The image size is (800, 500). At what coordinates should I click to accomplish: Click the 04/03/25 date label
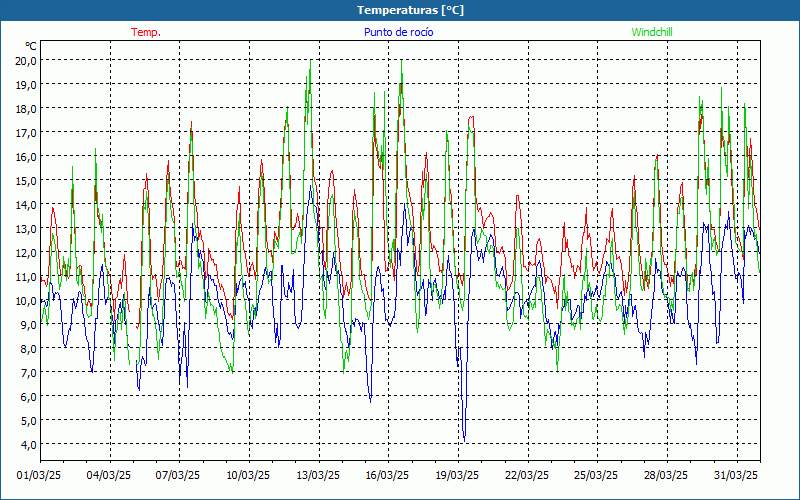pos(109,476)
